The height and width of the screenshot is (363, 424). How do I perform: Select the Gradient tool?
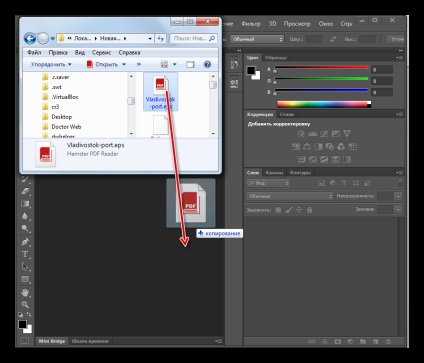[25, 204]
